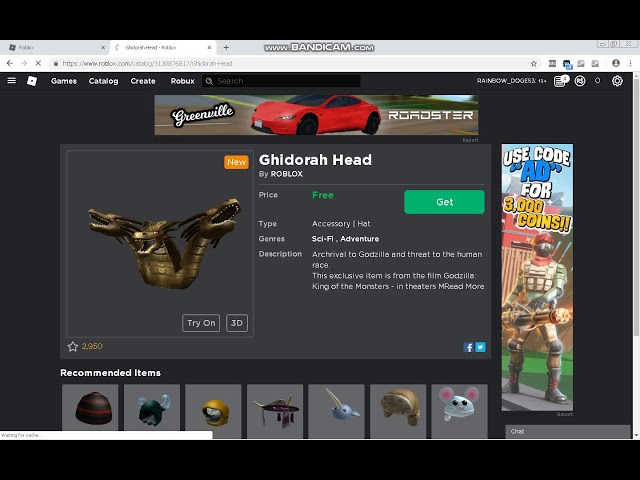Open a new browser tab
Image resolution: width=640 pixels, height=480 pixels.
click(226, 47)
